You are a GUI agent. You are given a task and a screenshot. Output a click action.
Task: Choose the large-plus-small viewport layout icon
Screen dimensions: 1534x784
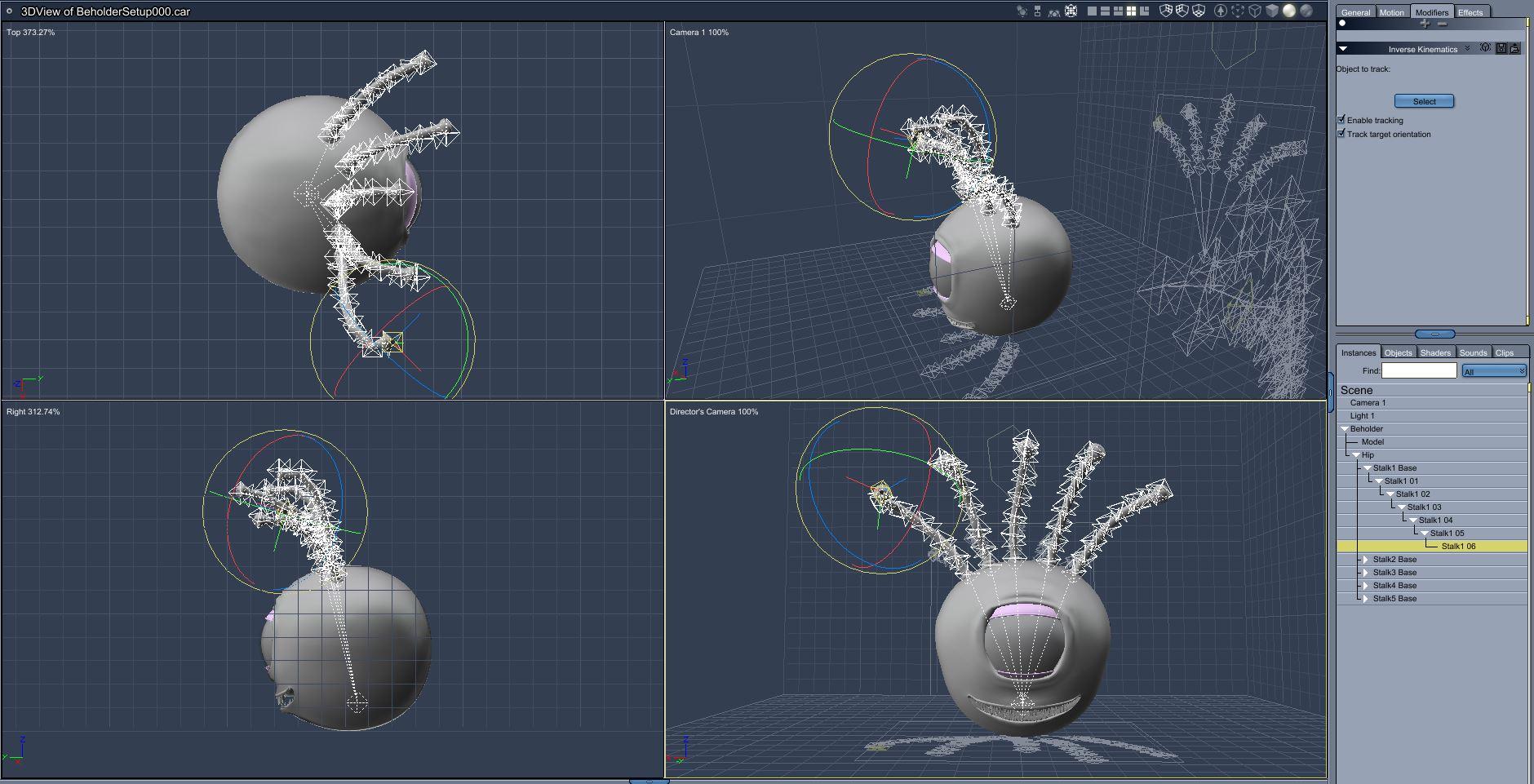pos(1144,11)
